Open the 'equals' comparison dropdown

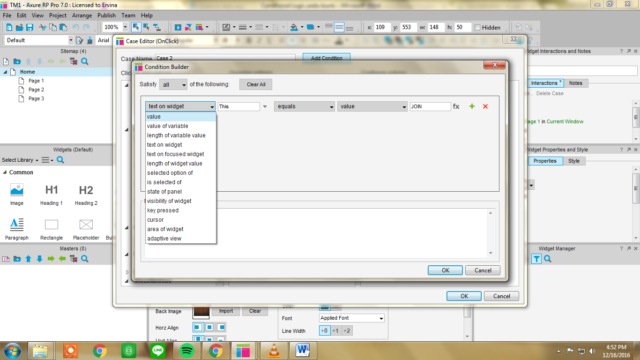point(304,107)
